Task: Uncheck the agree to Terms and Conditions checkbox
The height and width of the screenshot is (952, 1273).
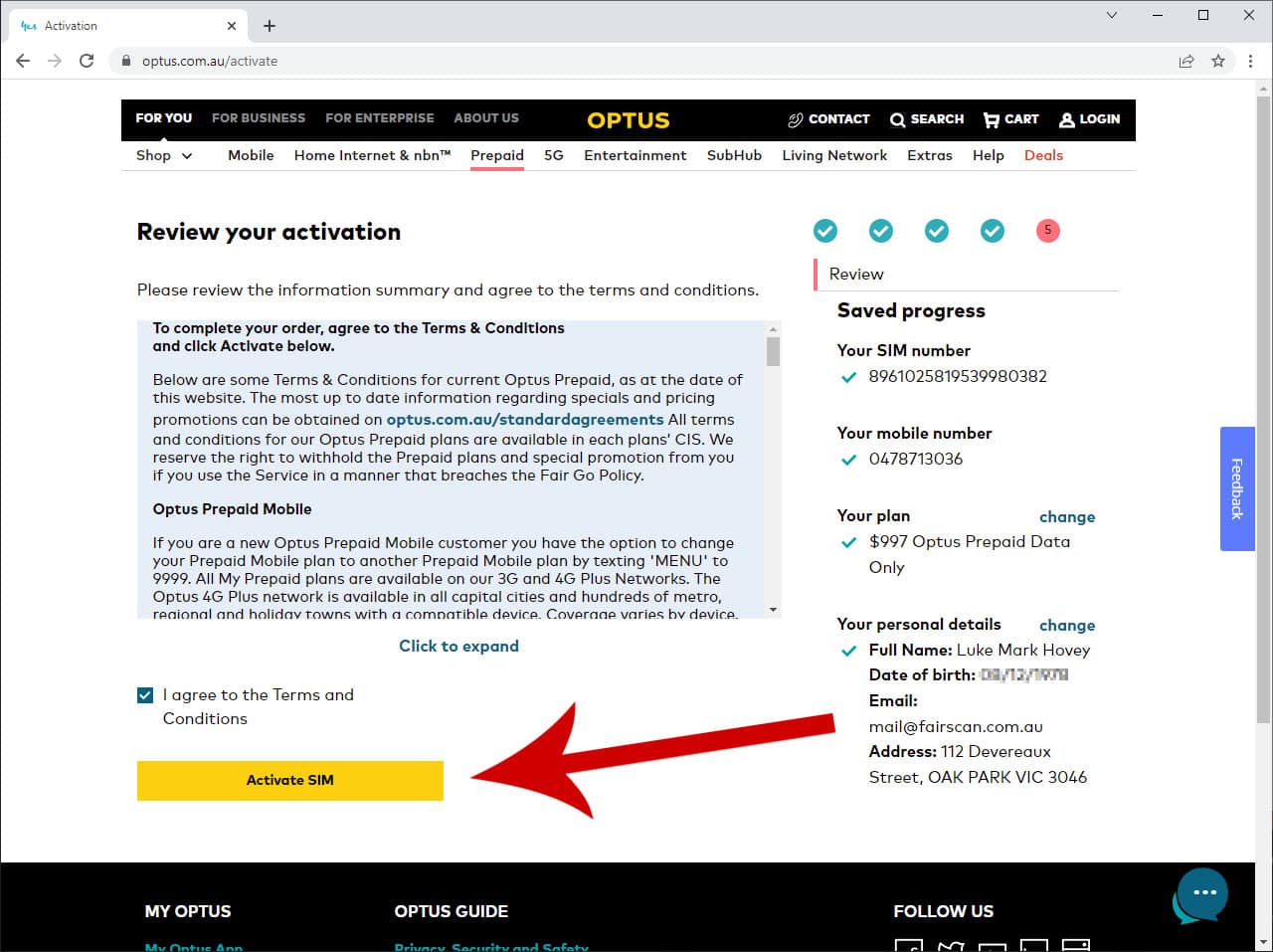Action: [x=145, y=694]
